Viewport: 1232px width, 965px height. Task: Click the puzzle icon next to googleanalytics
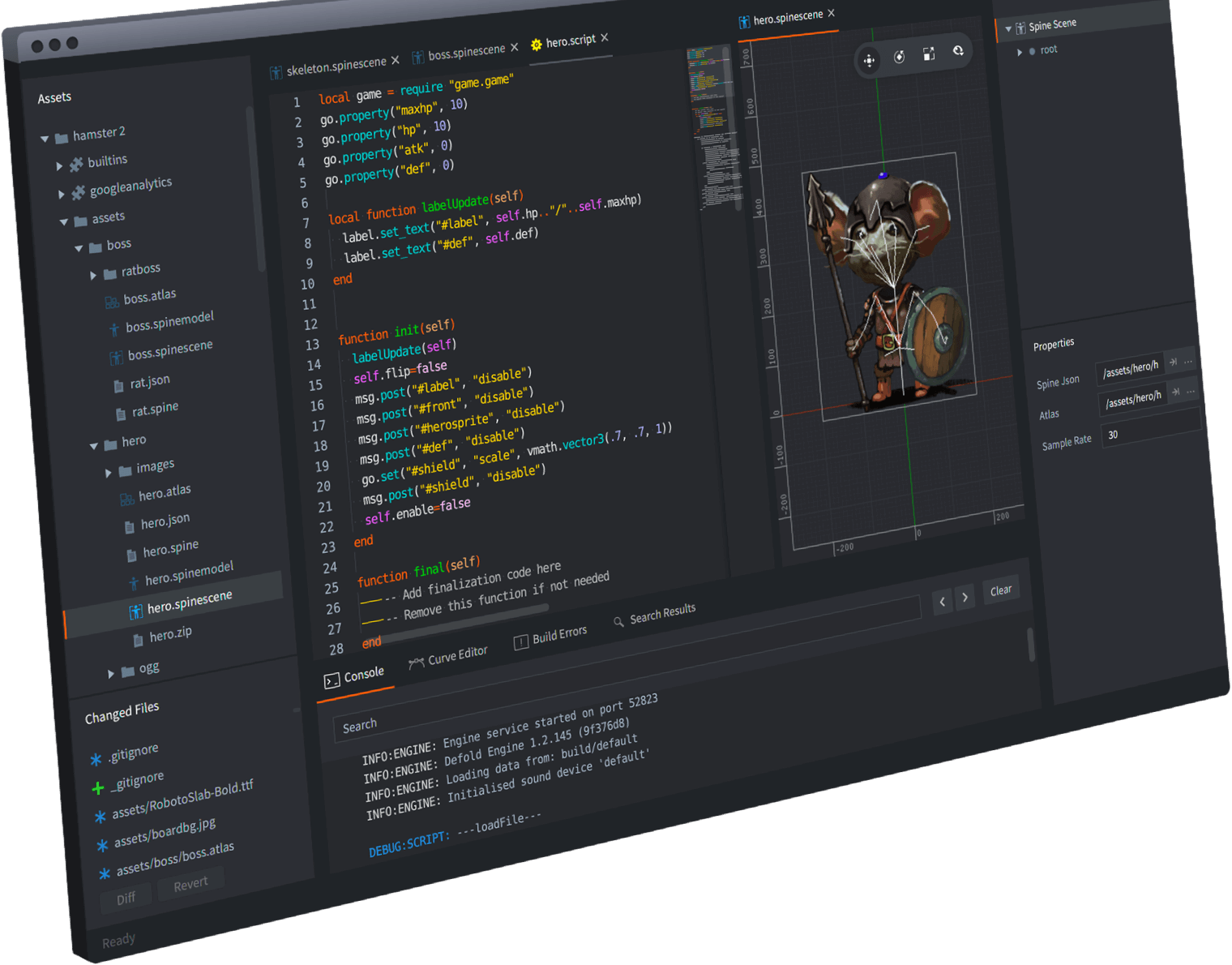pyautogui.click(x=79, y=192)
